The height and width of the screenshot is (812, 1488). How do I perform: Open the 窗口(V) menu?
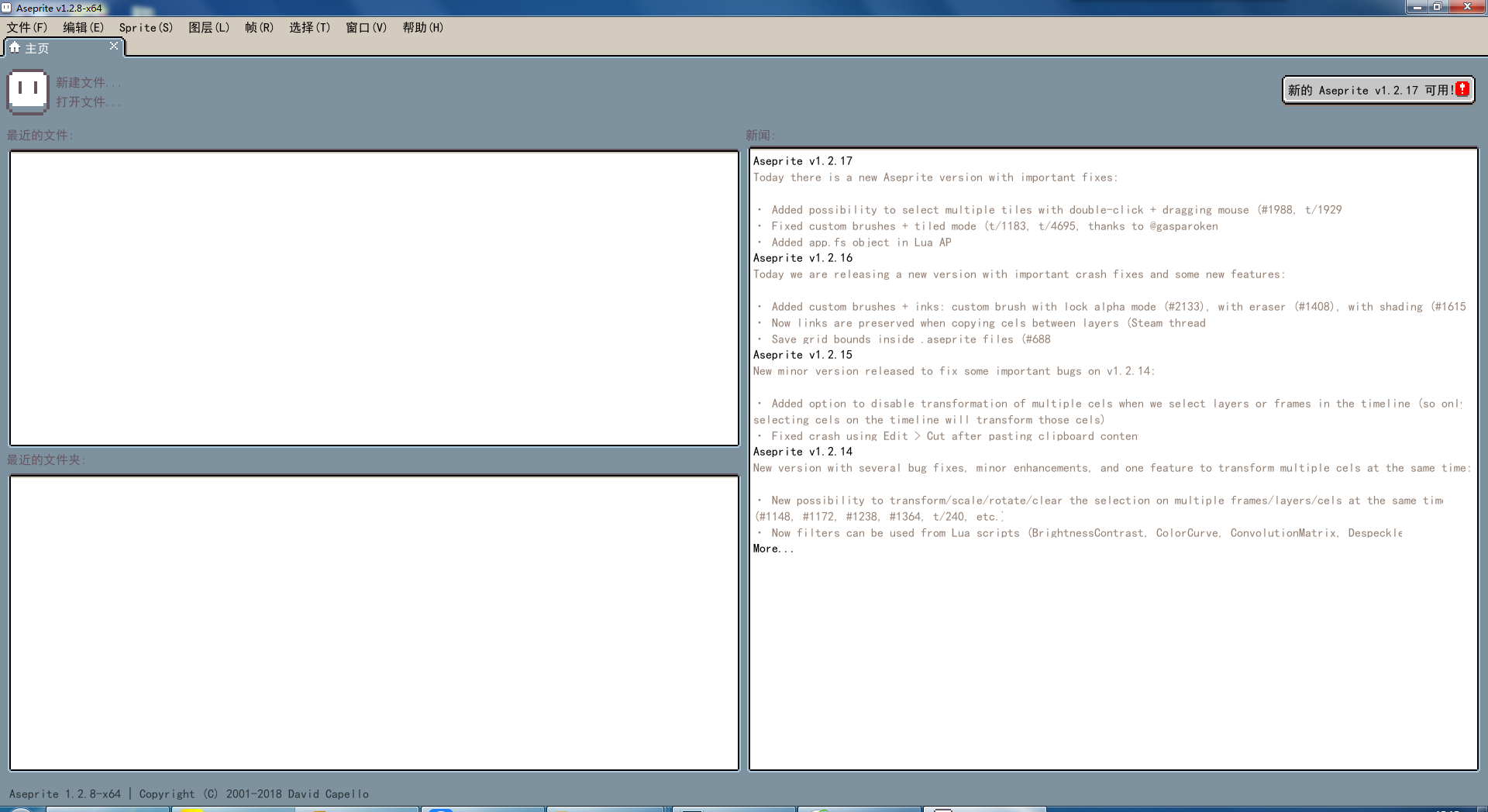pyautogui.click(x=366, y=27)
